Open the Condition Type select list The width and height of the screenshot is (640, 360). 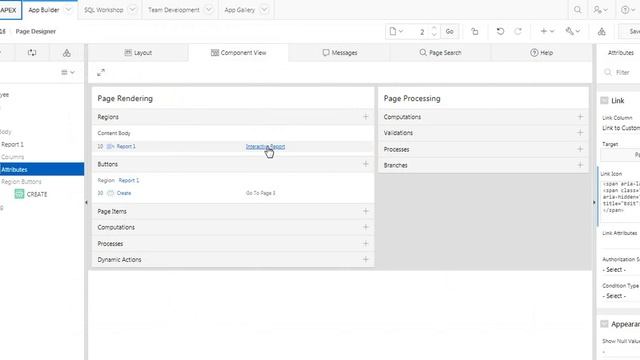click(x=621, y=296)
